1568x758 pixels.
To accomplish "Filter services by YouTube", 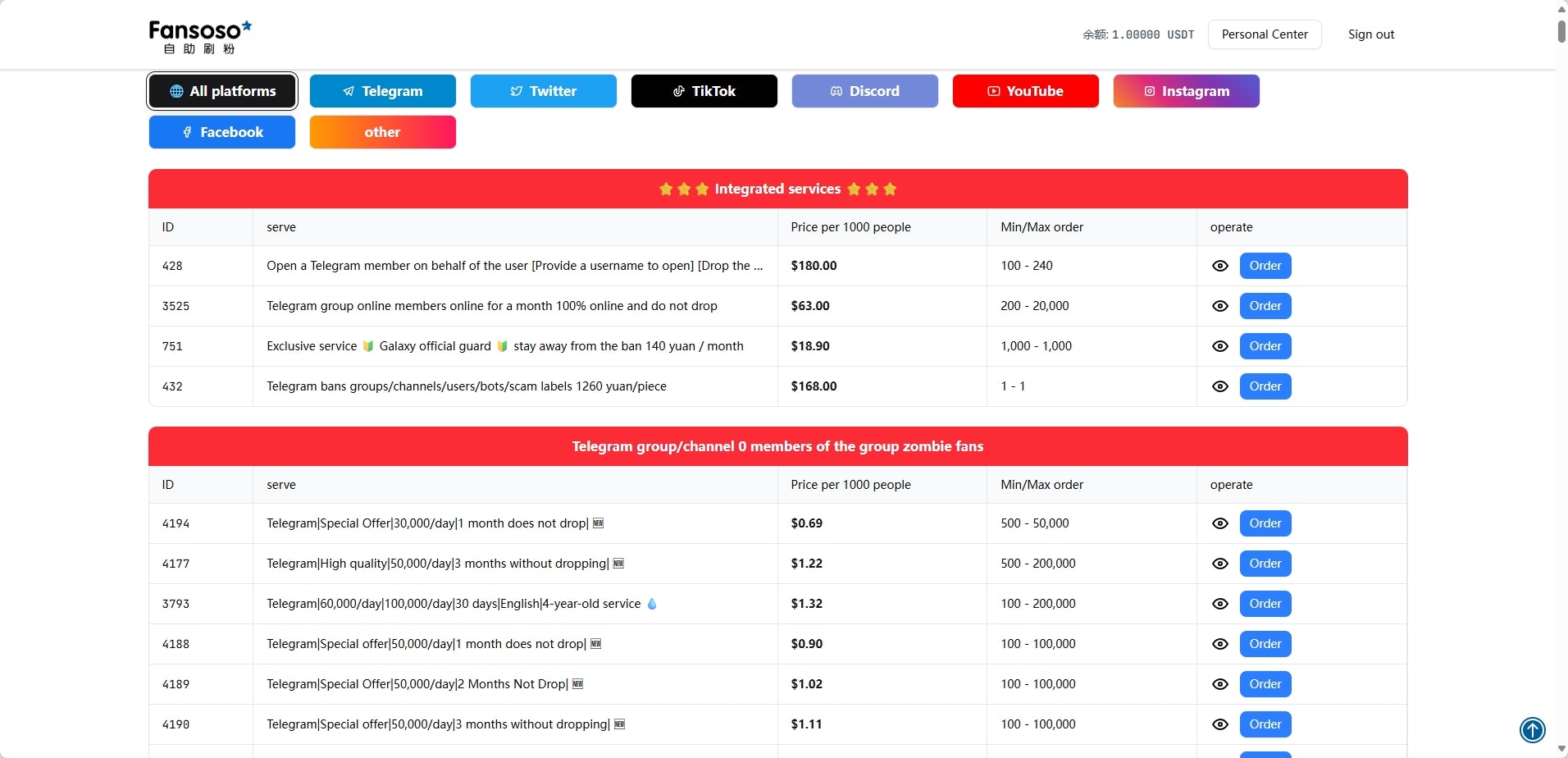I will tap(1026, 91).
